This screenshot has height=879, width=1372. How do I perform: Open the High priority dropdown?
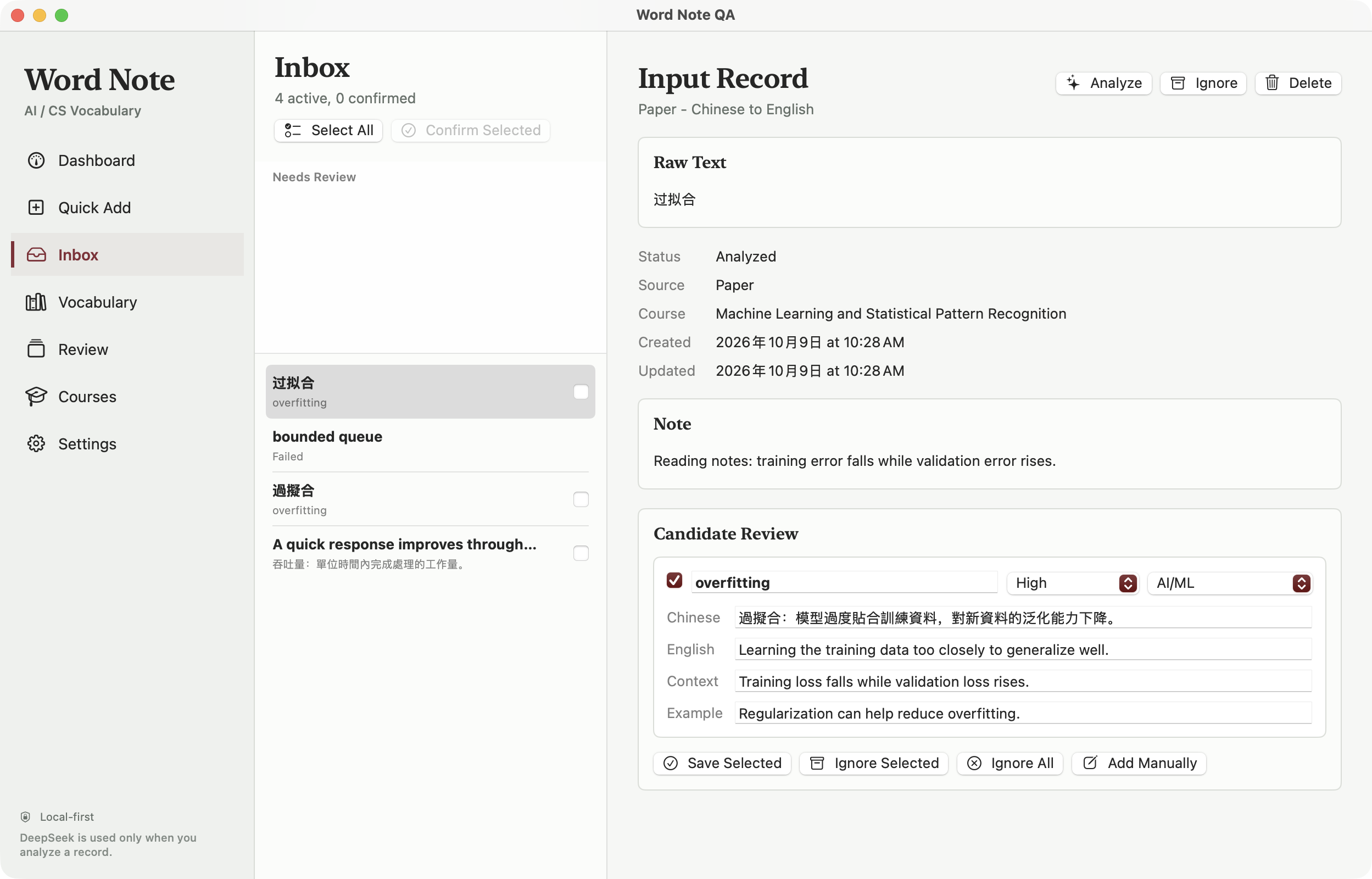click(x=1073, y=583)
